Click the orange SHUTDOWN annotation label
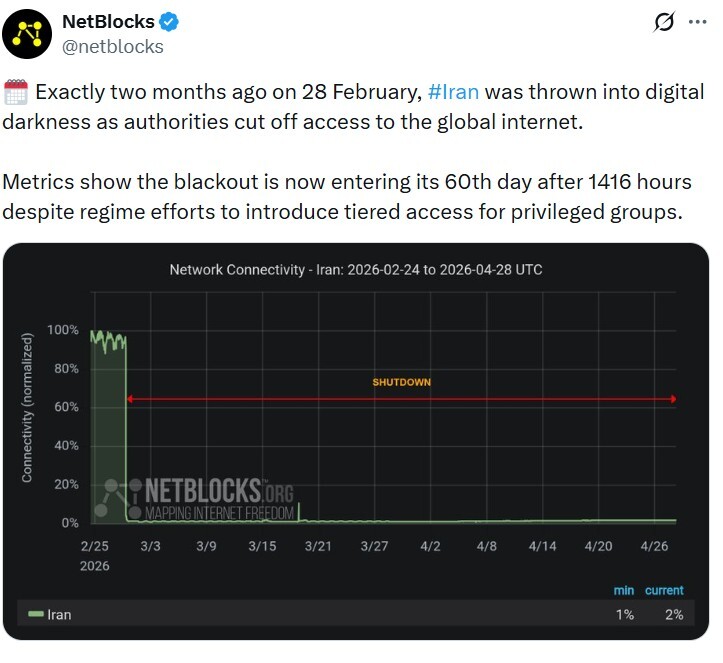This screenshot has width=723, height=663. (x=401, y=382)
